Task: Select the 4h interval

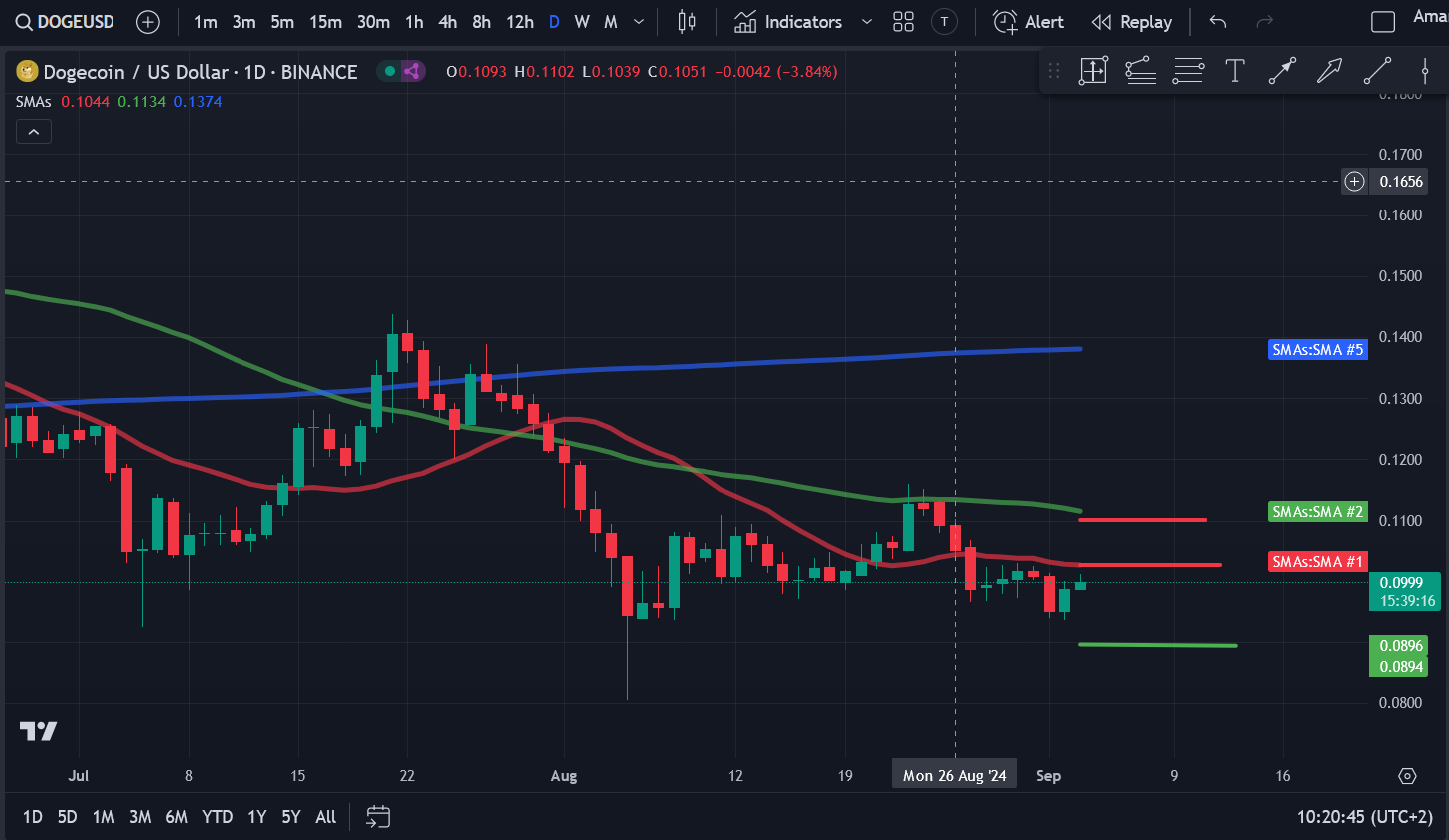Action: click(x=448, y=22)
